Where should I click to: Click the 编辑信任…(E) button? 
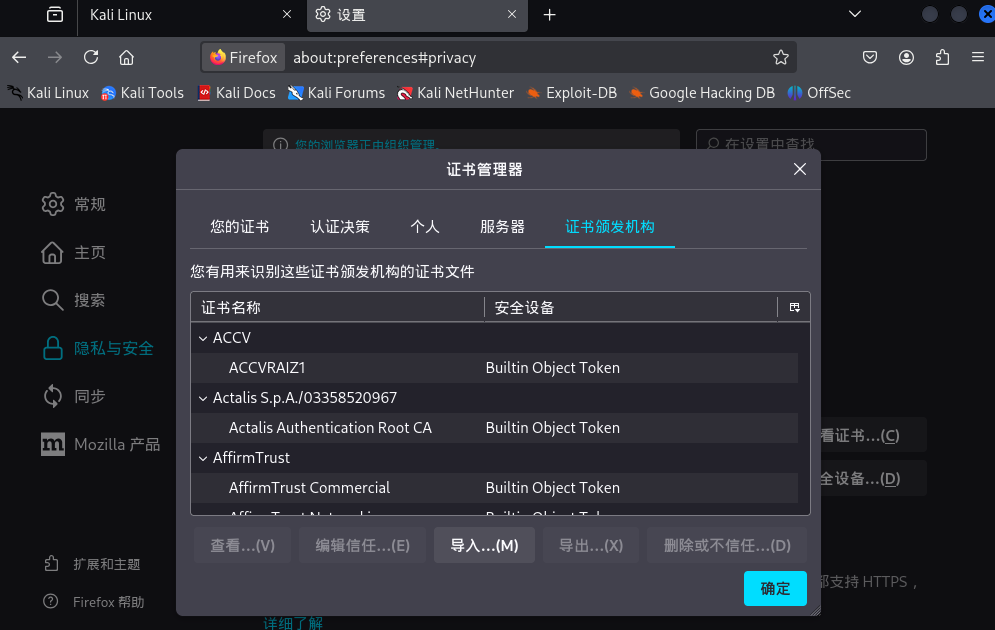coord(362,545)
